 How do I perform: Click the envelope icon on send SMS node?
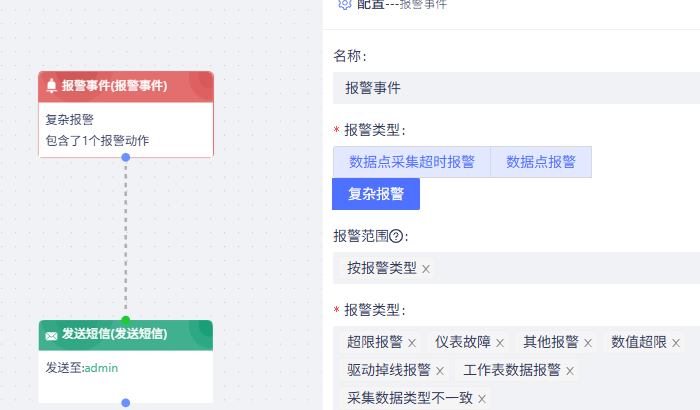pos(51,335)
